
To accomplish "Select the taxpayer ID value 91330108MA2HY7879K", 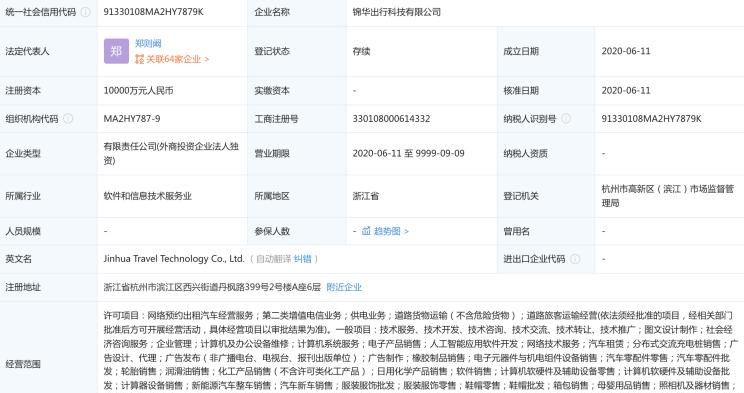I will click(651, 119).
